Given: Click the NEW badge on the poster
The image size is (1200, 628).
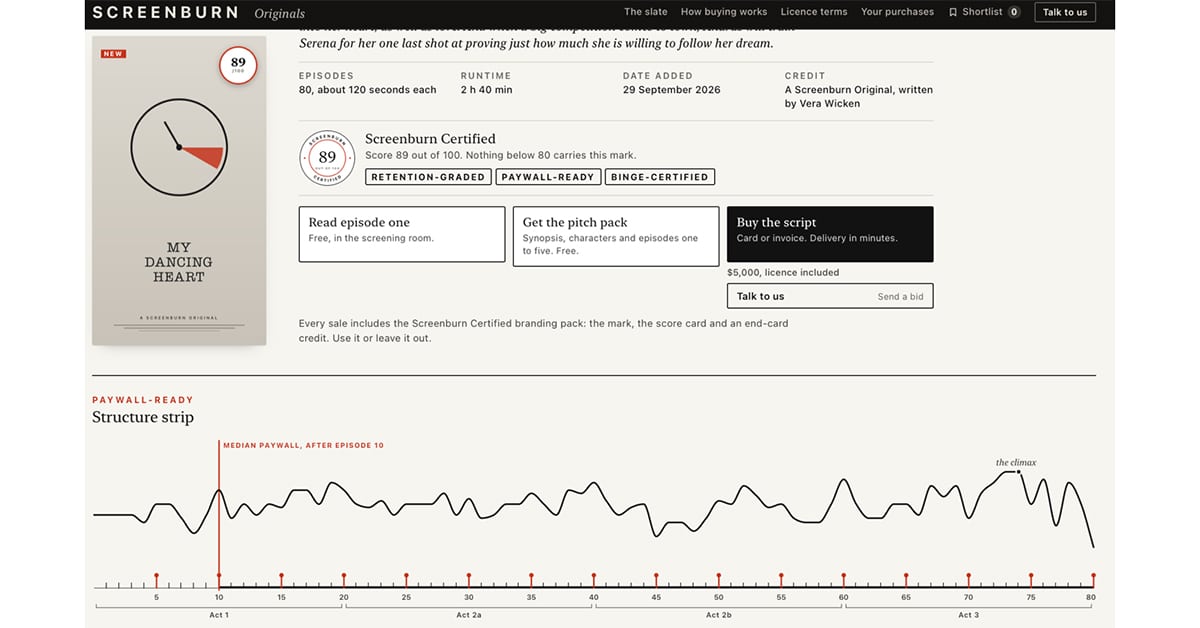Looking at the screenshot, I should click(113, 53).
